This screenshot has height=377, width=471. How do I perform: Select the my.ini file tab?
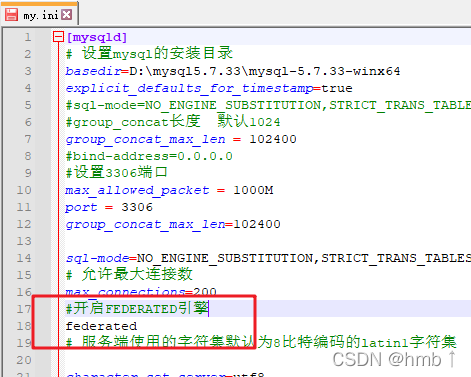(41, 15)
